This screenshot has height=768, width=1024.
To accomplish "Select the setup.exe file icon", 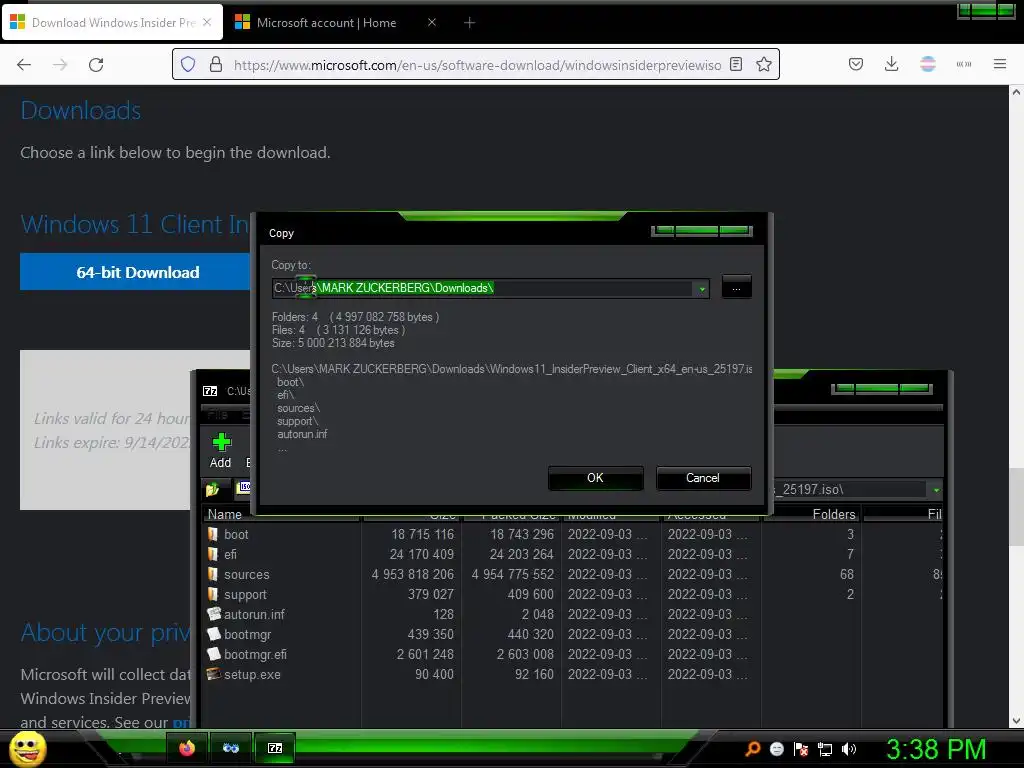I will (214, 674).
